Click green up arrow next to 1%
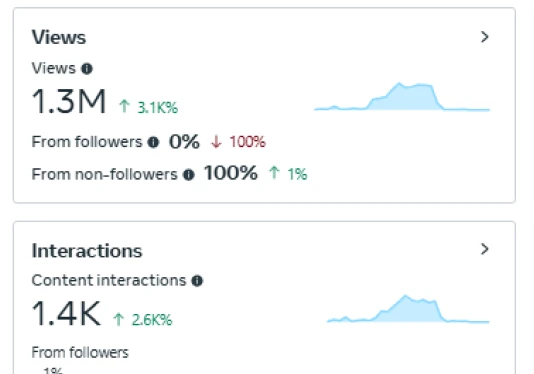Screen dimensions: 534x374 coord(274,173)
